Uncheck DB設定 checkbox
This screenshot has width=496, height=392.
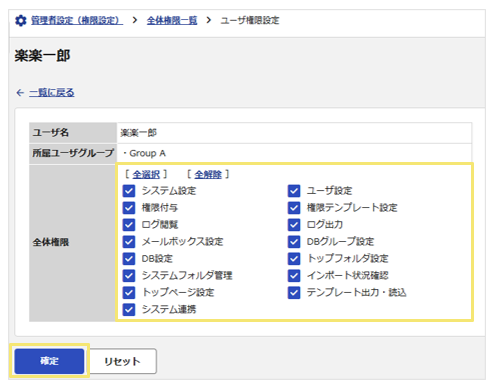coord(129,259)
